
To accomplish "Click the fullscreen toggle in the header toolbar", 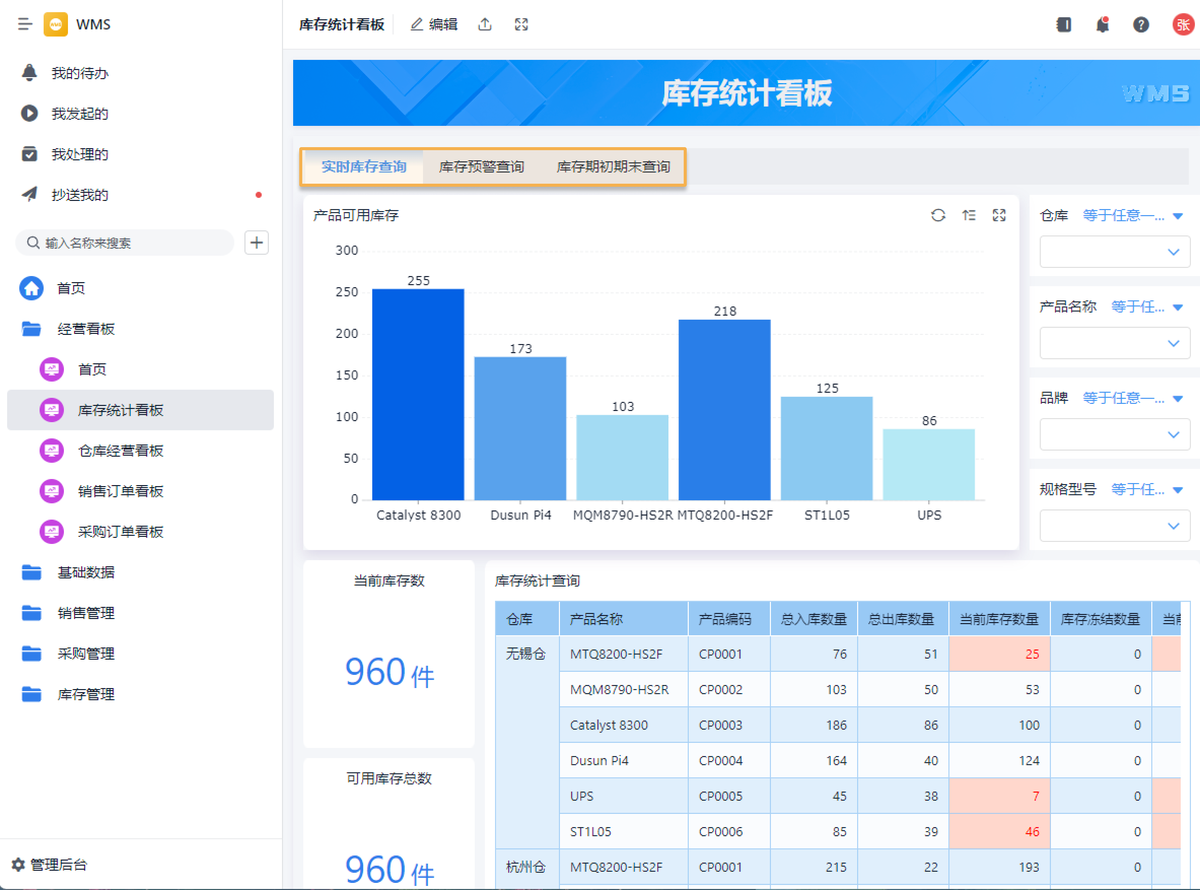I will click(x=520, y=24).
